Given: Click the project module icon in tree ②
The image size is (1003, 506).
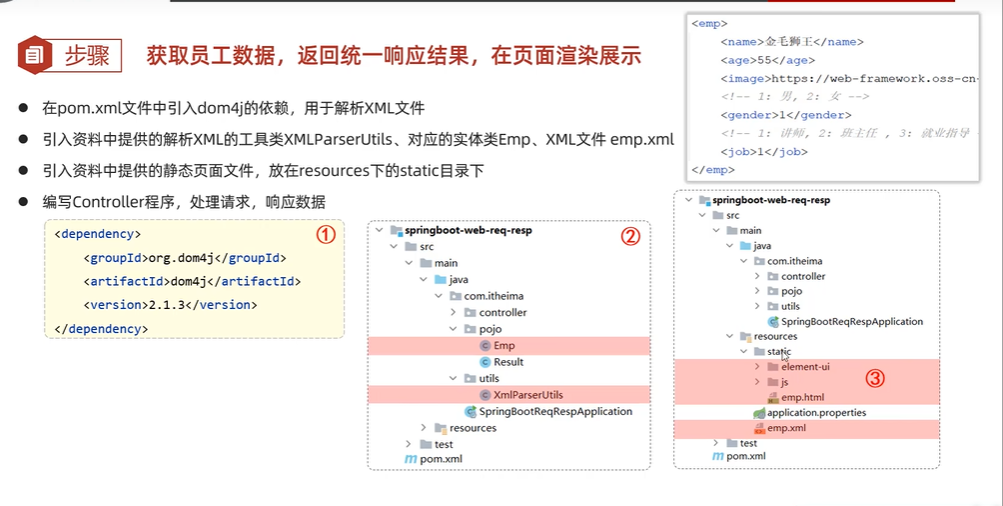Looking at the screenshot, I should pos(396,230).
